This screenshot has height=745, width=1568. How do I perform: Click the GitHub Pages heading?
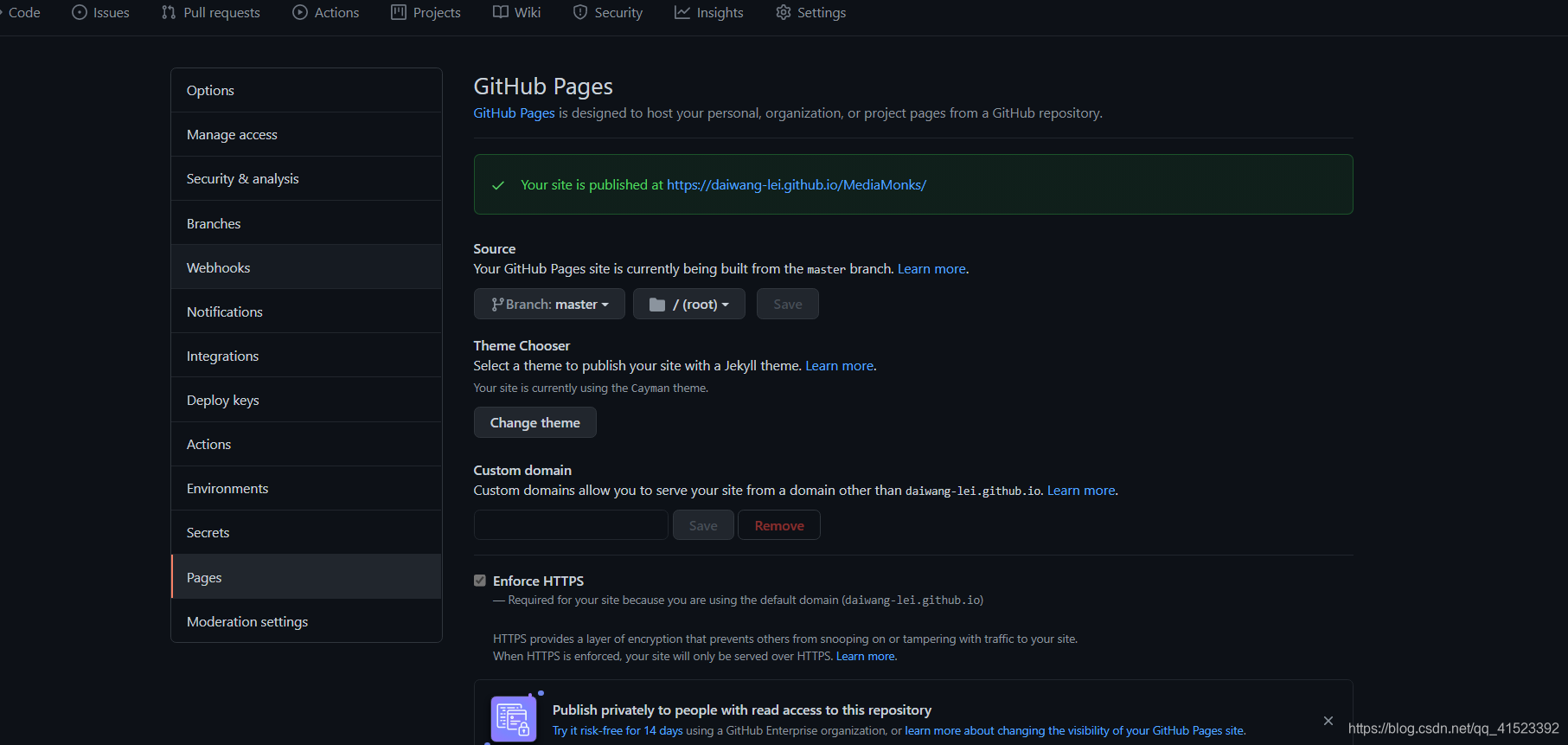[543, 87]
